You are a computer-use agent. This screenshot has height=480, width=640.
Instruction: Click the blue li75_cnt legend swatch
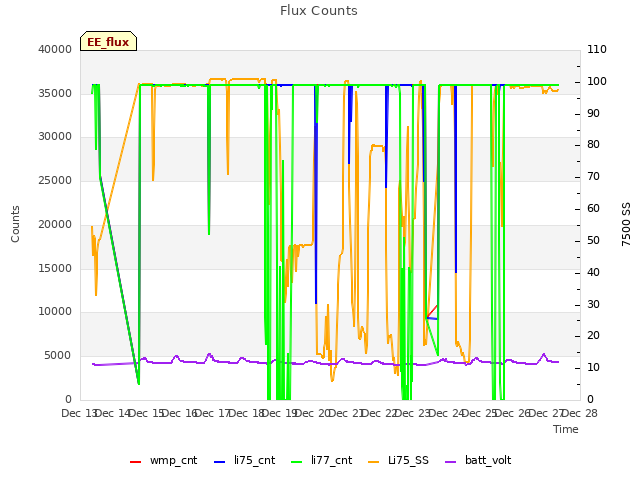coord(219,462)
